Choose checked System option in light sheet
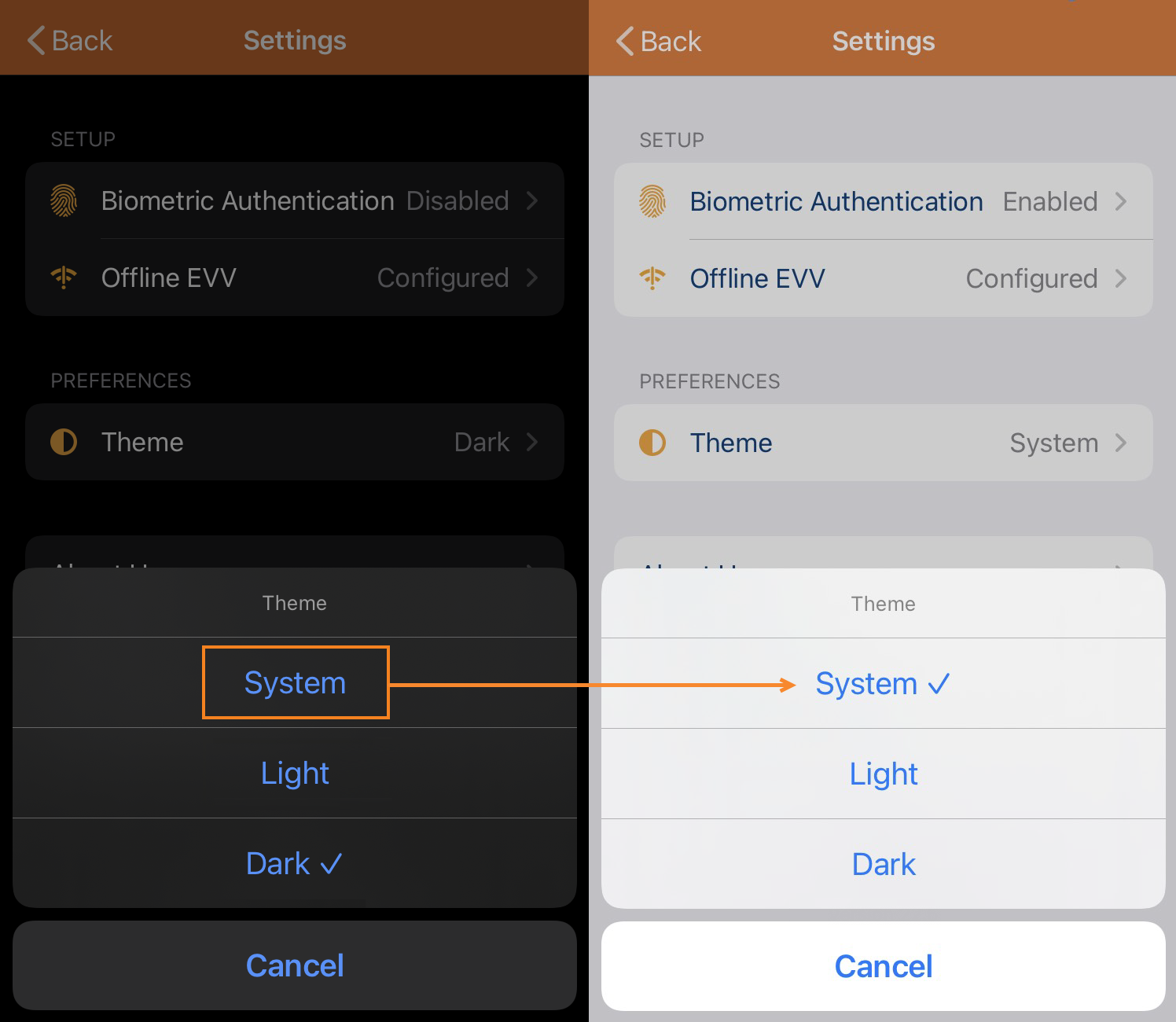Screen dimensions: 1176x1022 click(x=884, y=683)
